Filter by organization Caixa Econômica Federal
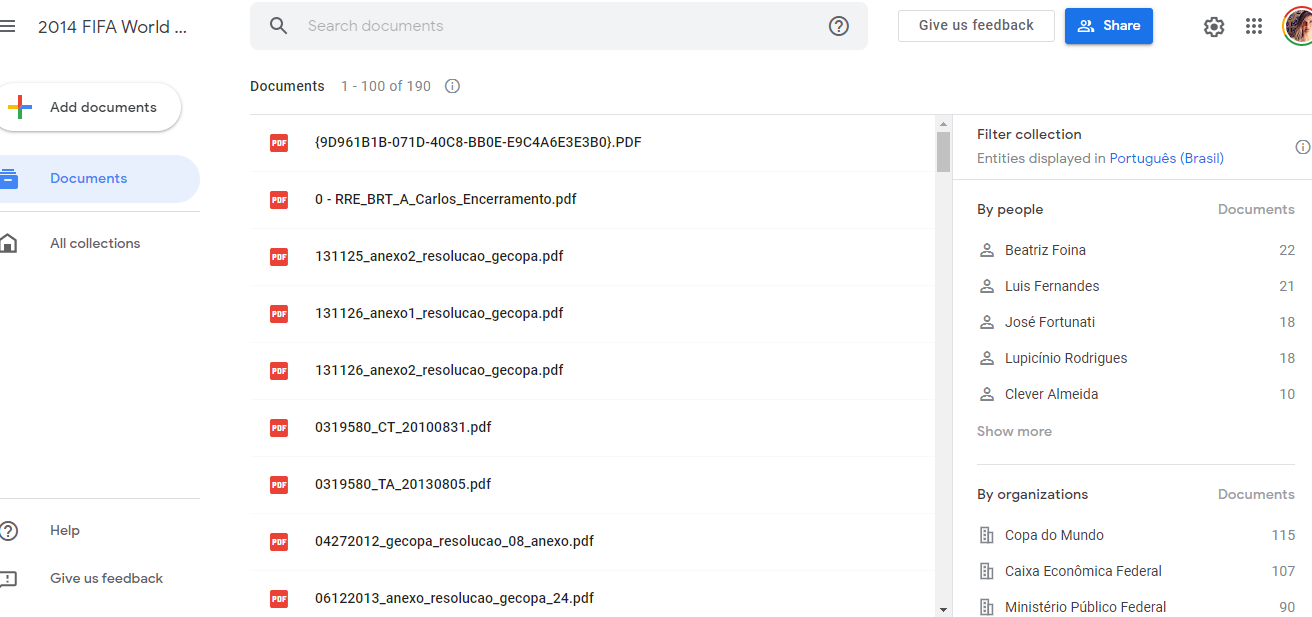Screen dimensions: 1312x617 (1083, 571)
